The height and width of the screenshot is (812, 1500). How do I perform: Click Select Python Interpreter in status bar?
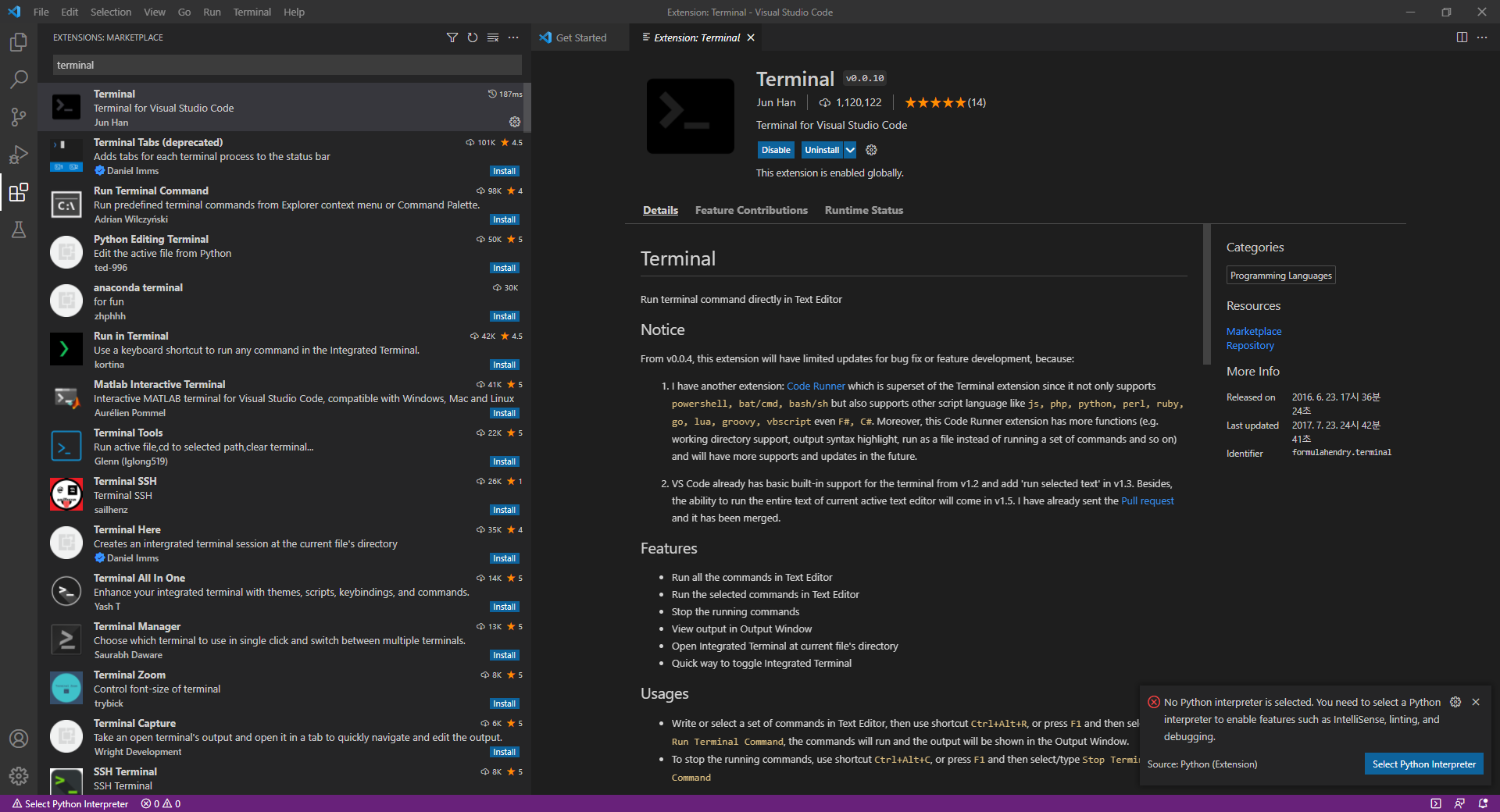(x=70, y=803)
